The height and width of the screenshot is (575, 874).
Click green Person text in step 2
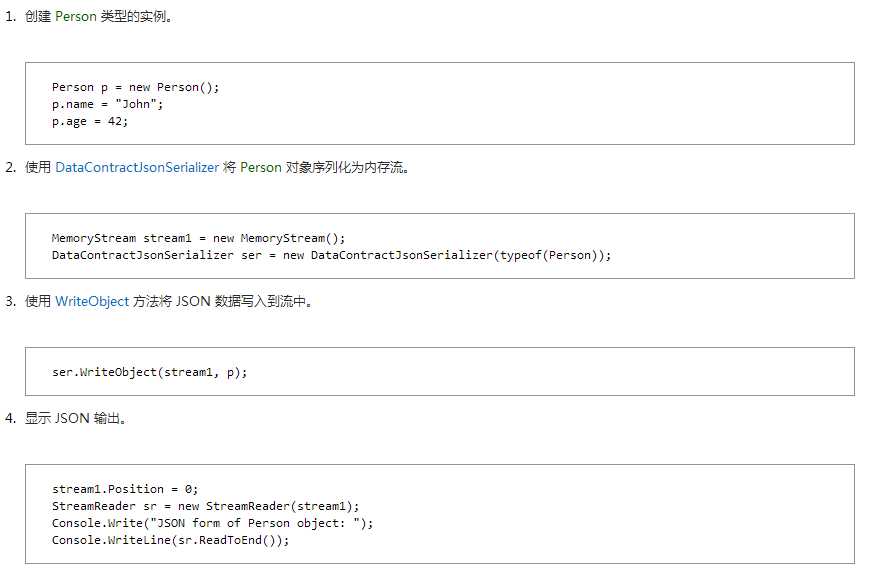tap(260, 167)
